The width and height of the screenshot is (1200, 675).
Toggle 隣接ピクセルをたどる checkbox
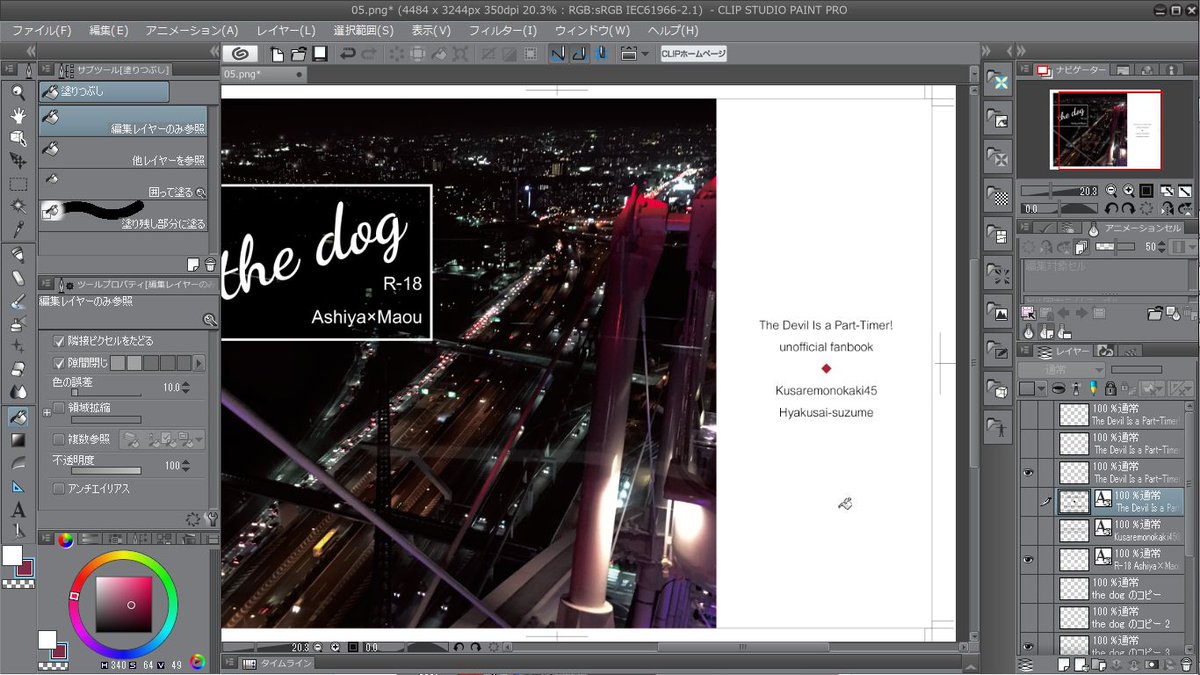tap(59, 341)
